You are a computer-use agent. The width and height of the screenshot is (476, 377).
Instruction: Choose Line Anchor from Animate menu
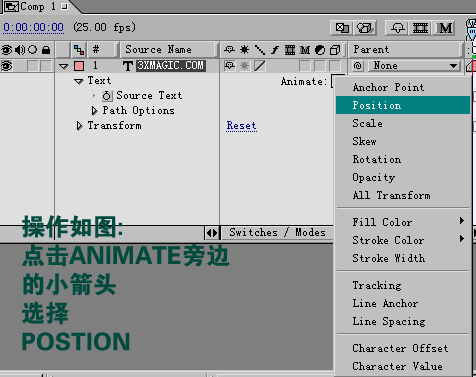click(x=403, y=303)
